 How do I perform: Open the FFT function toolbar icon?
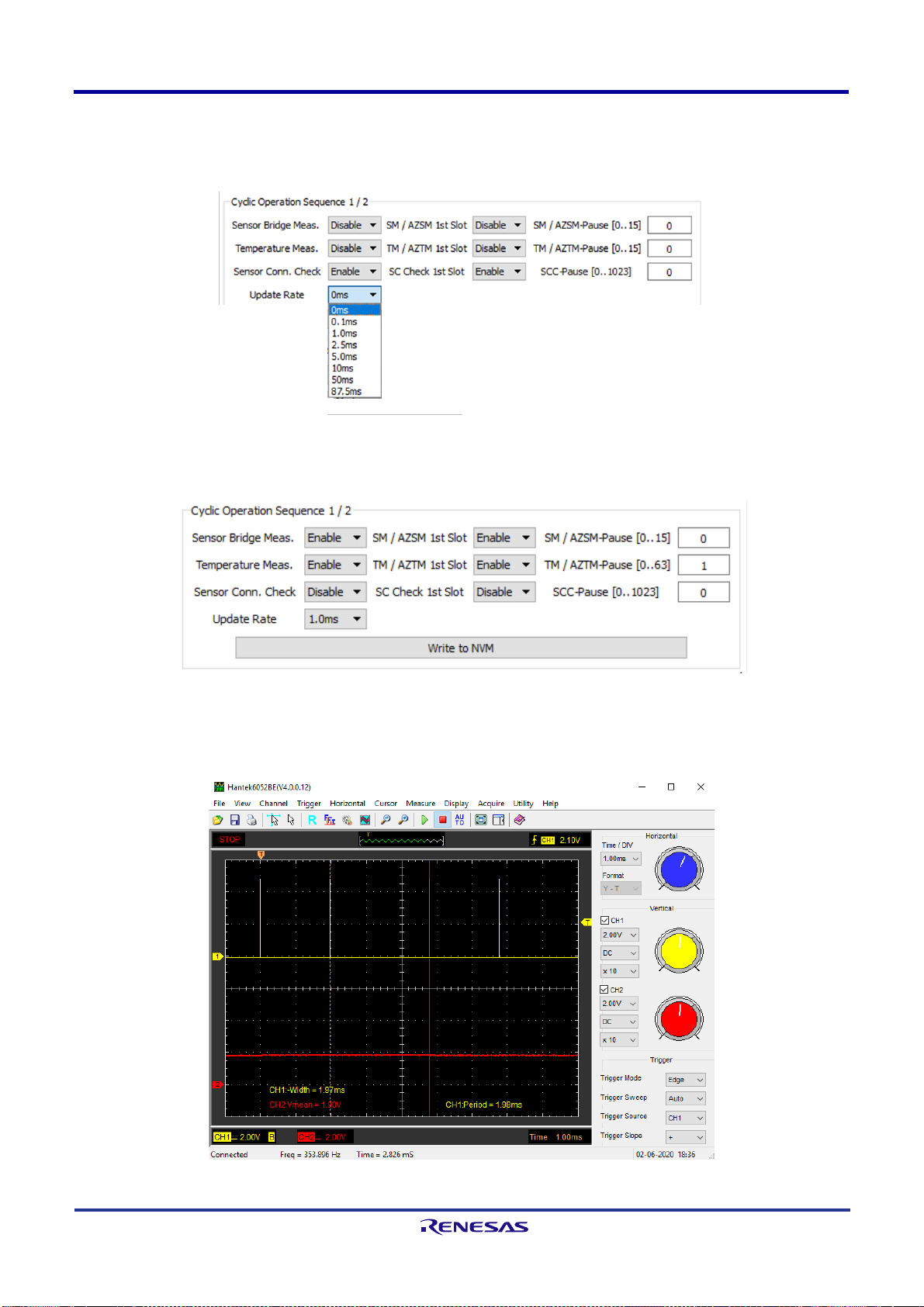click(330, 820)
